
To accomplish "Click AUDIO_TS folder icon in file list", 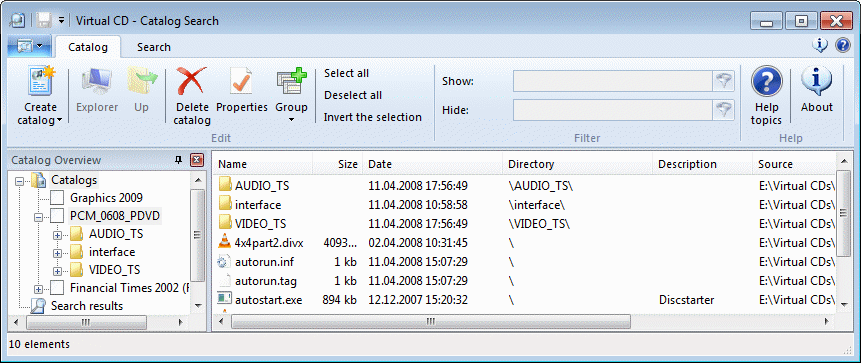I will tap(226, 185).
